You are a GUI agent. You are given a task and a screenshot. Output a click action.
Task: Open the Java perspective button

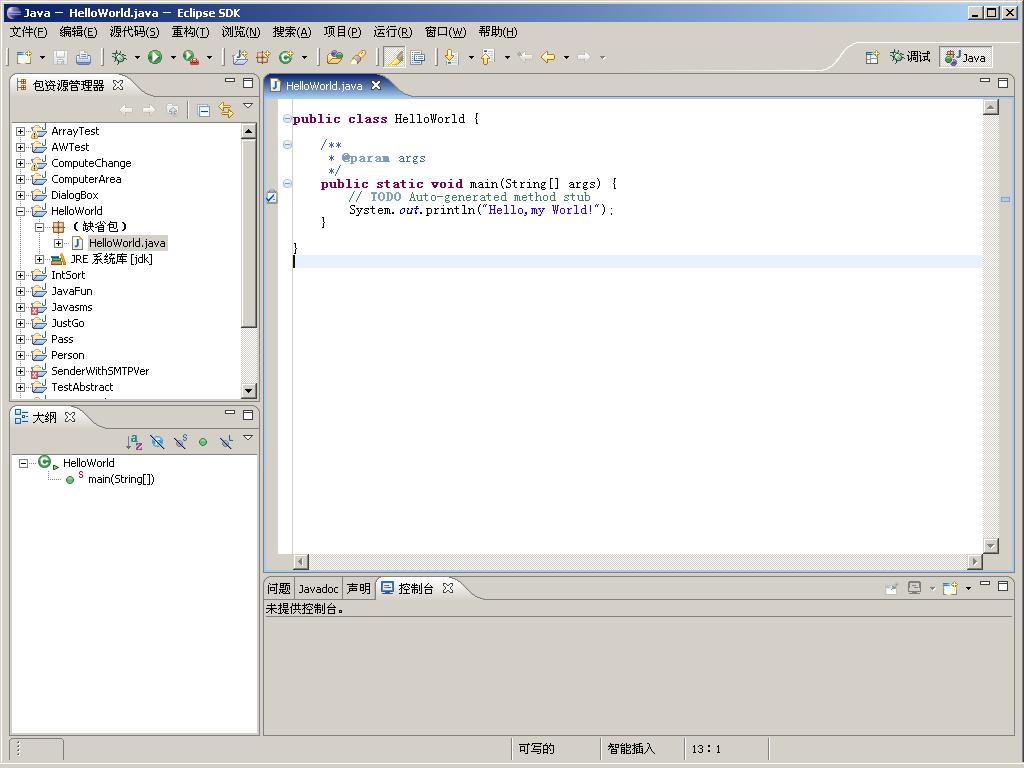point(965,58)
